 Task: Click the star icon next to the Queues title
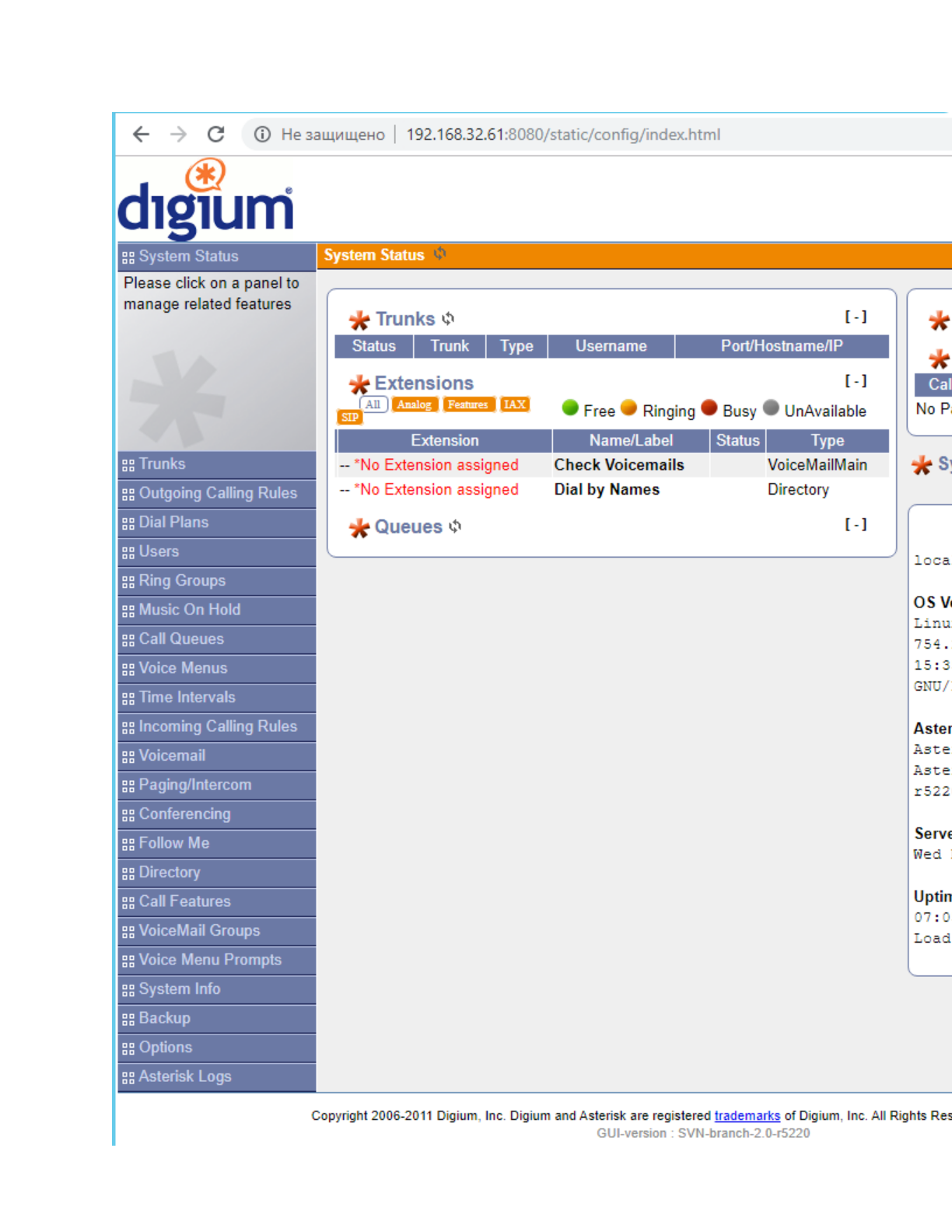pyautogui.click(x=359, y=528)
